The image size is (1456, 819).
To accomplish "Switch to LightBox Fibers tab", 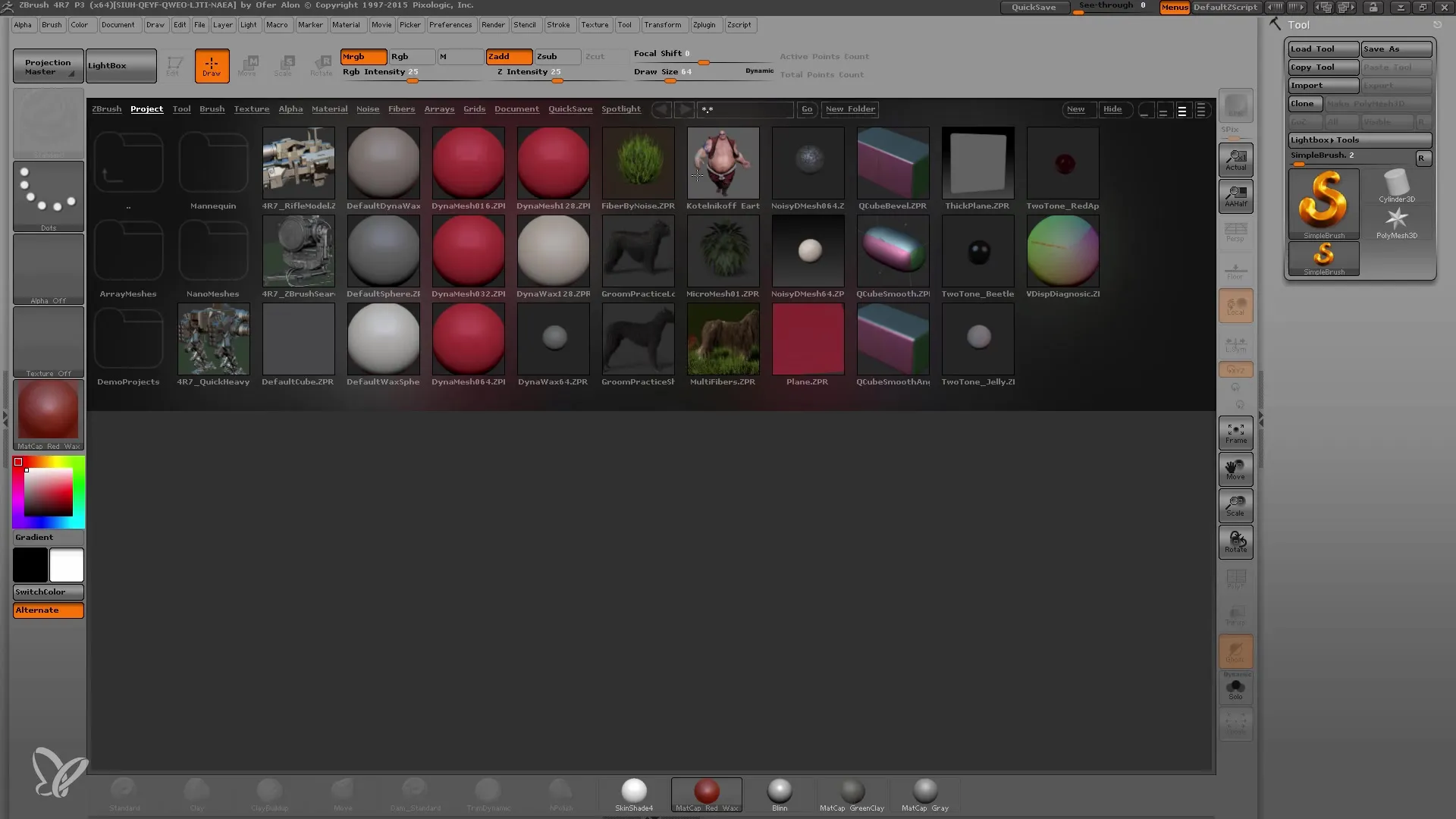I will click(x=402, y=109).
